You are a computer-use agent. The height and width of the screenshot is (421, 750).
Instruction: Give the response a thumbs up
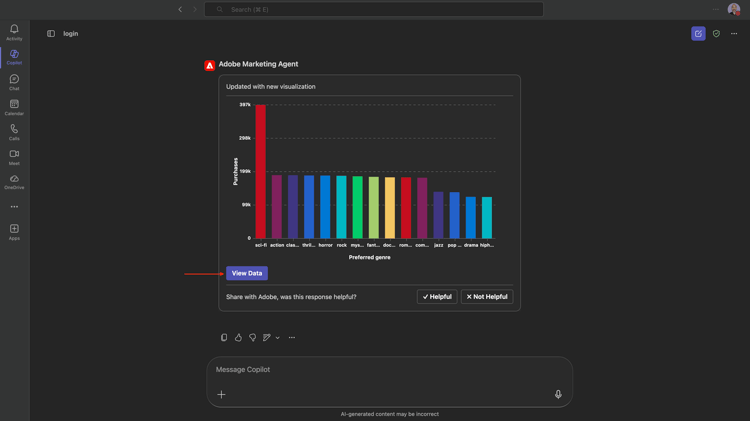[x=238, y=337]
